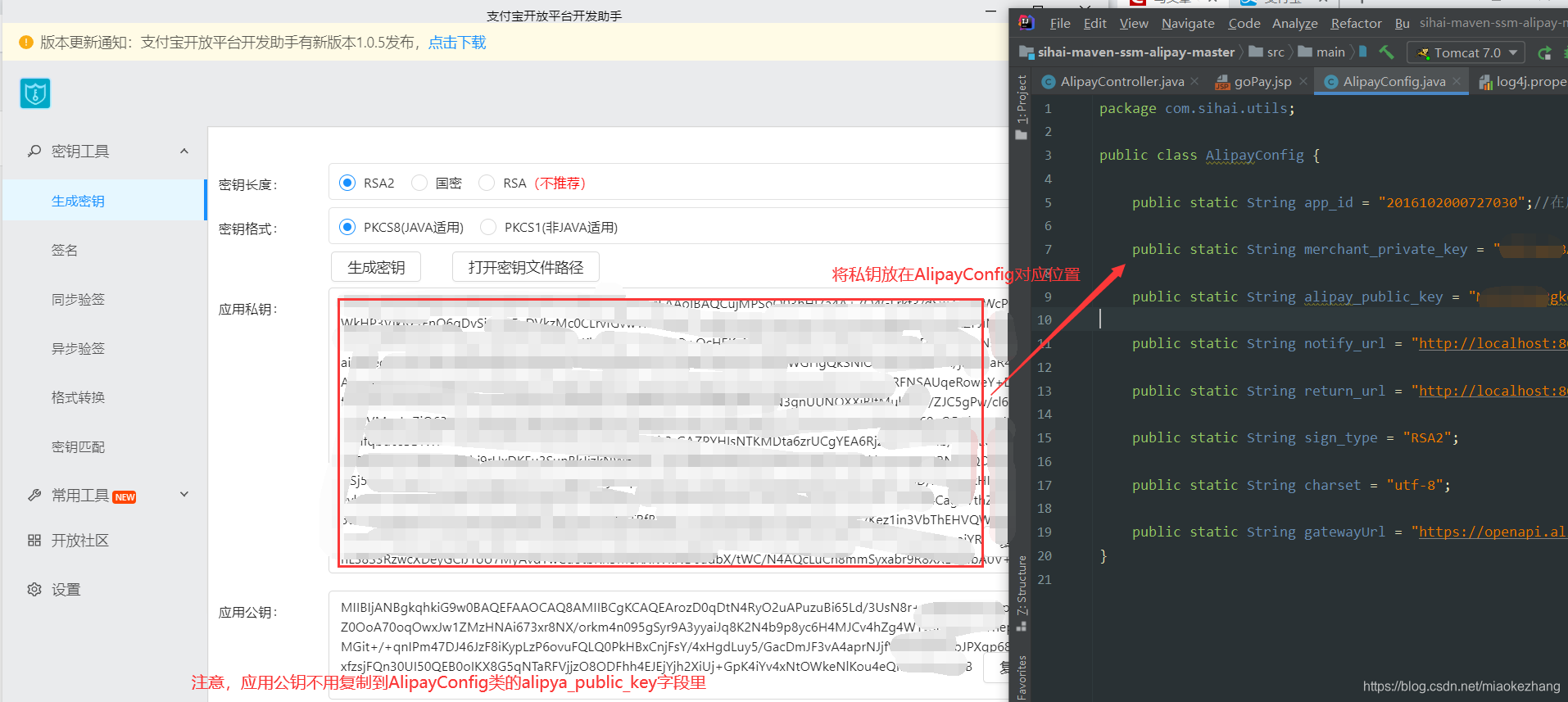
Task: Close the goPay.jsp tab
Action: pyautogui.click(x=1303, y=81)
